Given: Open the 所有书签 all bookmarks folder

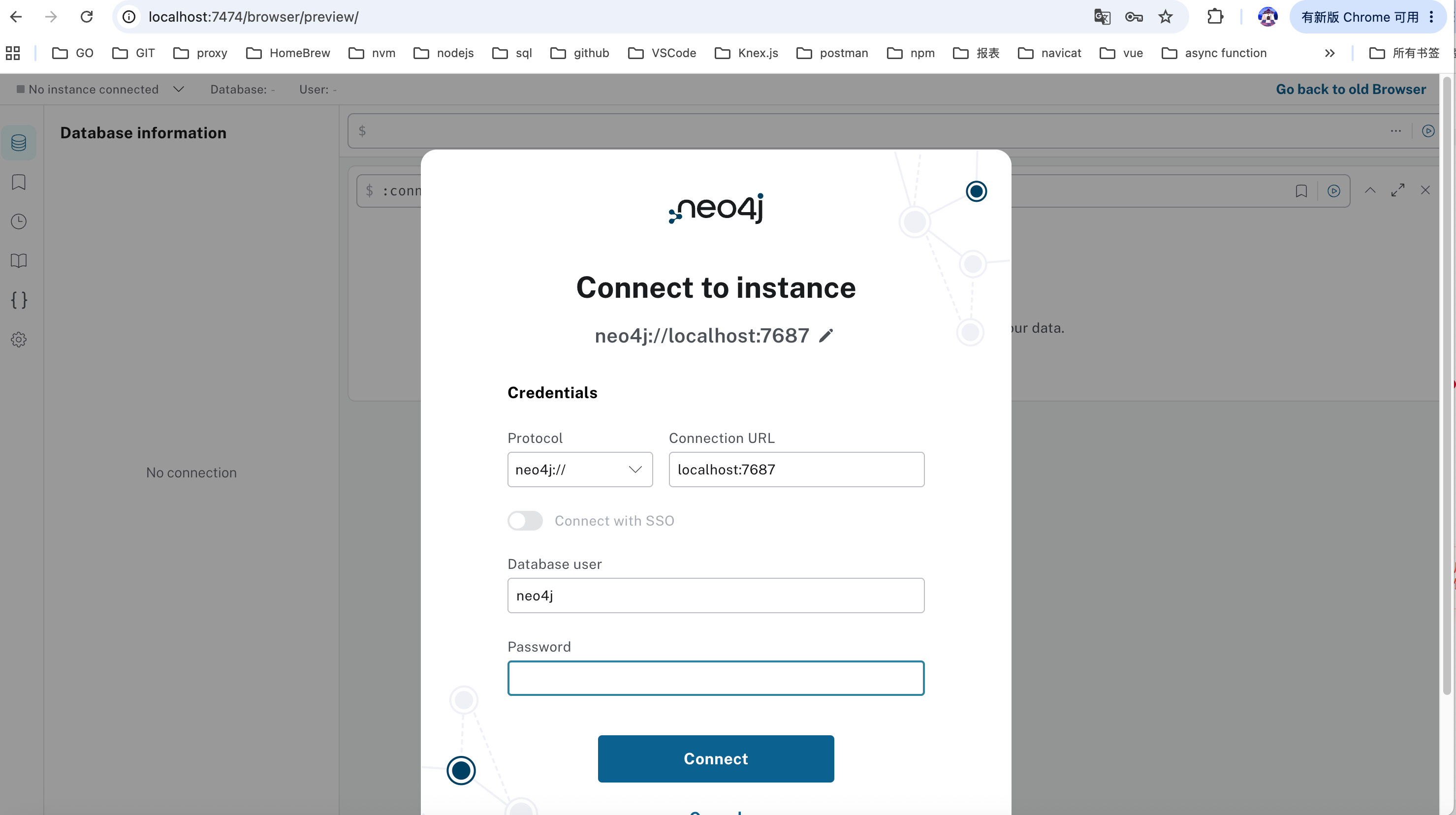Looking at the screenshot, I should (x=1405, y=53).
